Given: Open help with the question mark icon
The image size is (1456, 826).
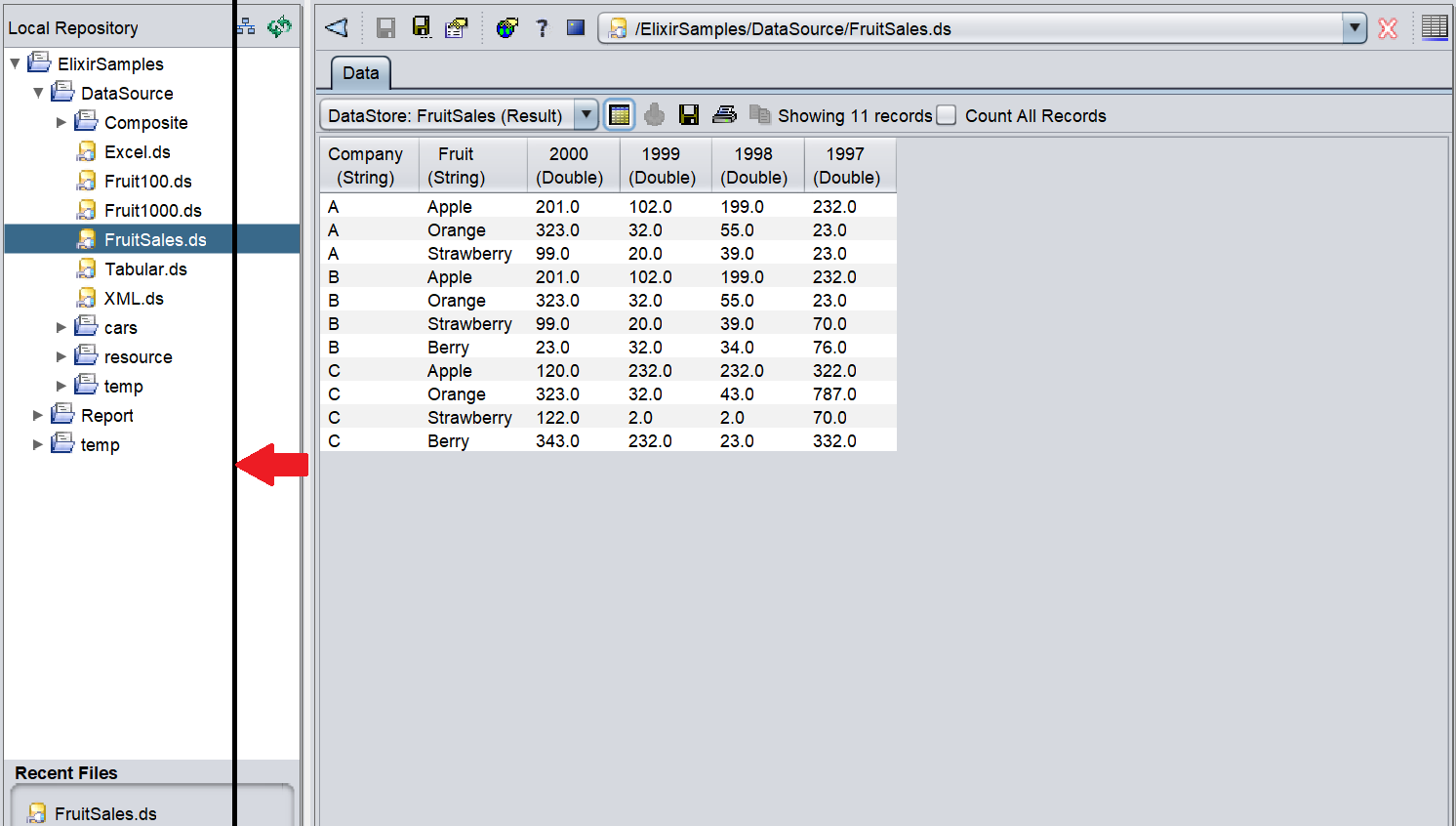Looking at the screenshot, I should (x=542, y=28).
